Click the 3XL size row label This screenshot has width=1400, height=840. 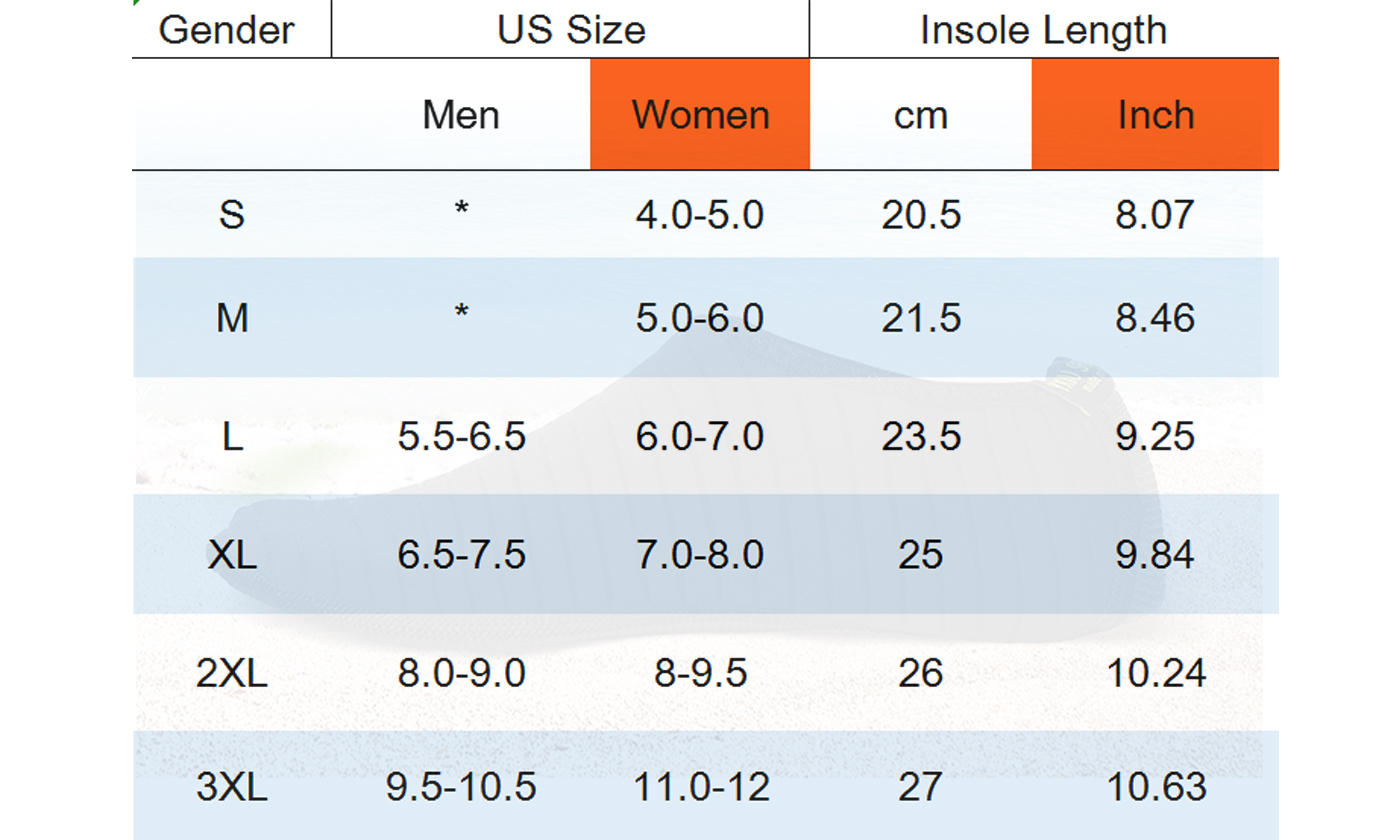point(231,787)
